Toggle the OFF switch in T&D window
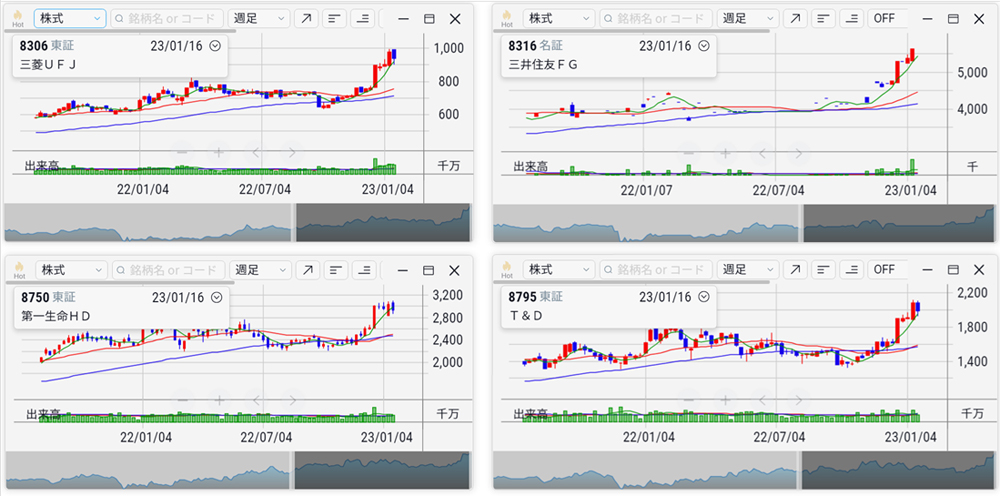 point(886,269)
